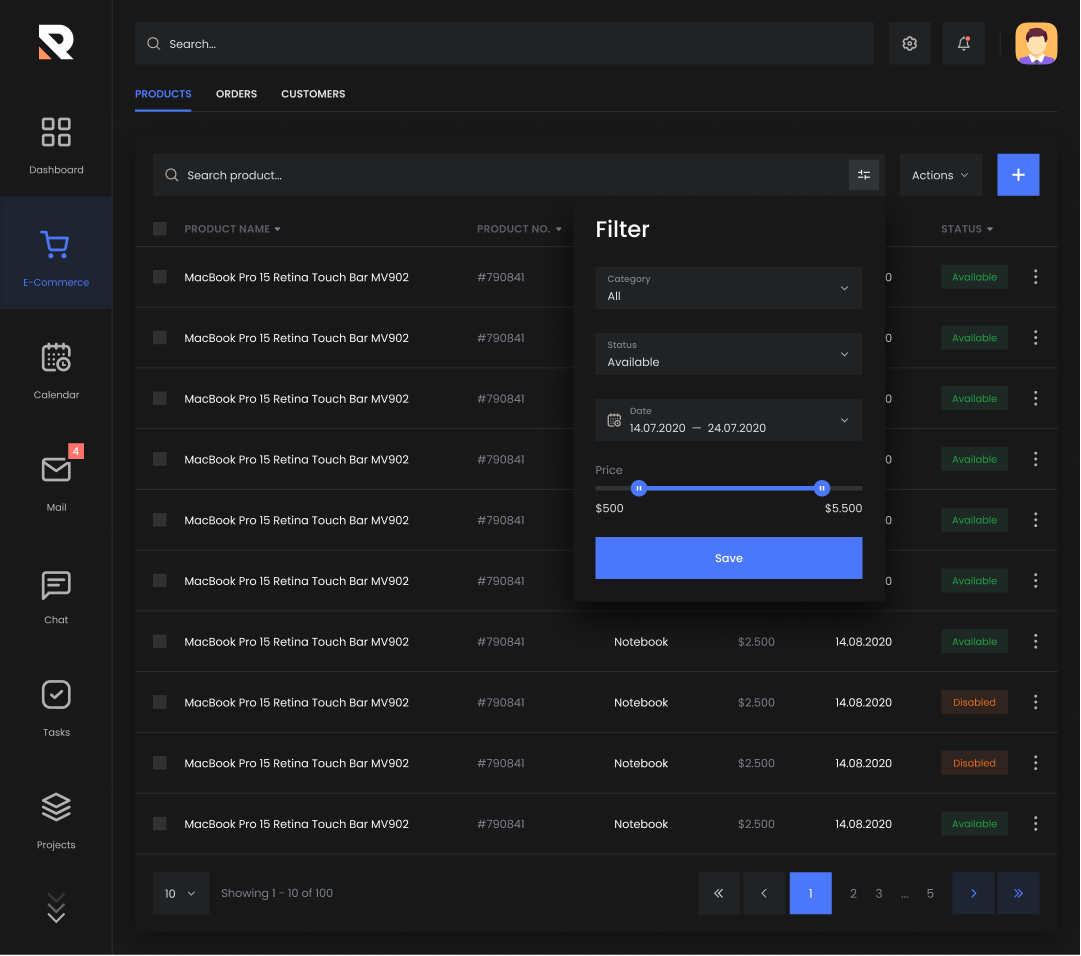This screenshot has width=1081, height=956.
Task: Check the second product row checkbox
Action: pos(160,338)
